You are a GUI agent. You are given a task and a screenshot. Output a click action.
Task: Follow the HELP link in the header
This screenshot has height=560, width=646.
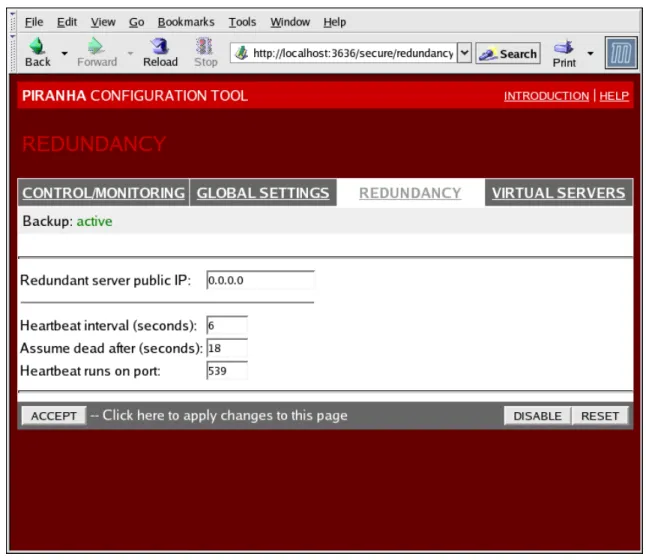[614, 96]
